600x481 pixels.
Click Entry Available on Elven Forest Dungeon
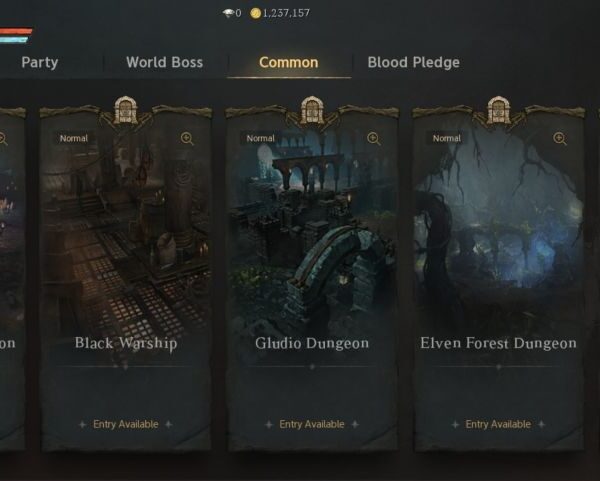(498, 424)
